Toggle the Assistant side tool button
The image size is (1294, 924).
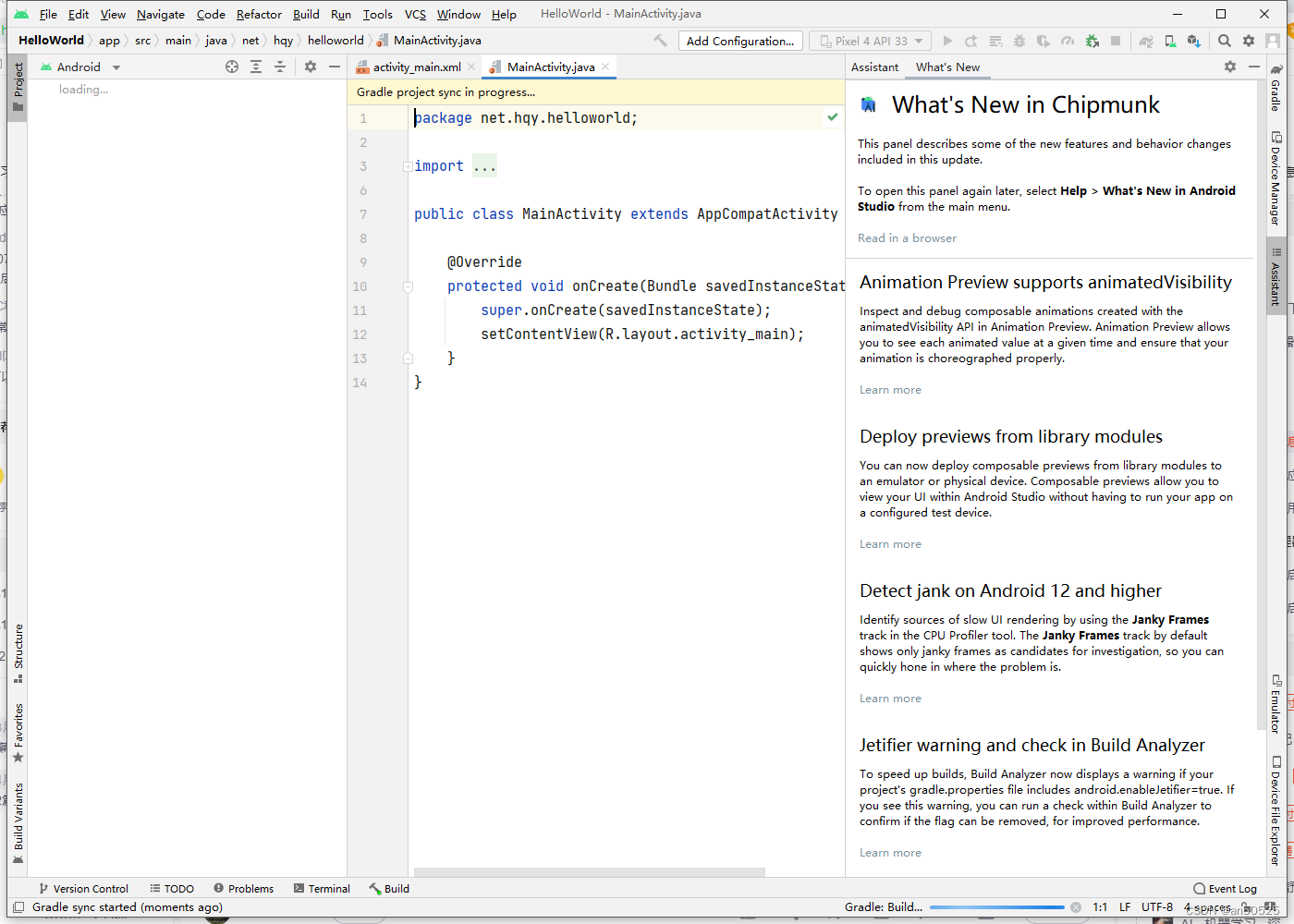point(1276,275)
